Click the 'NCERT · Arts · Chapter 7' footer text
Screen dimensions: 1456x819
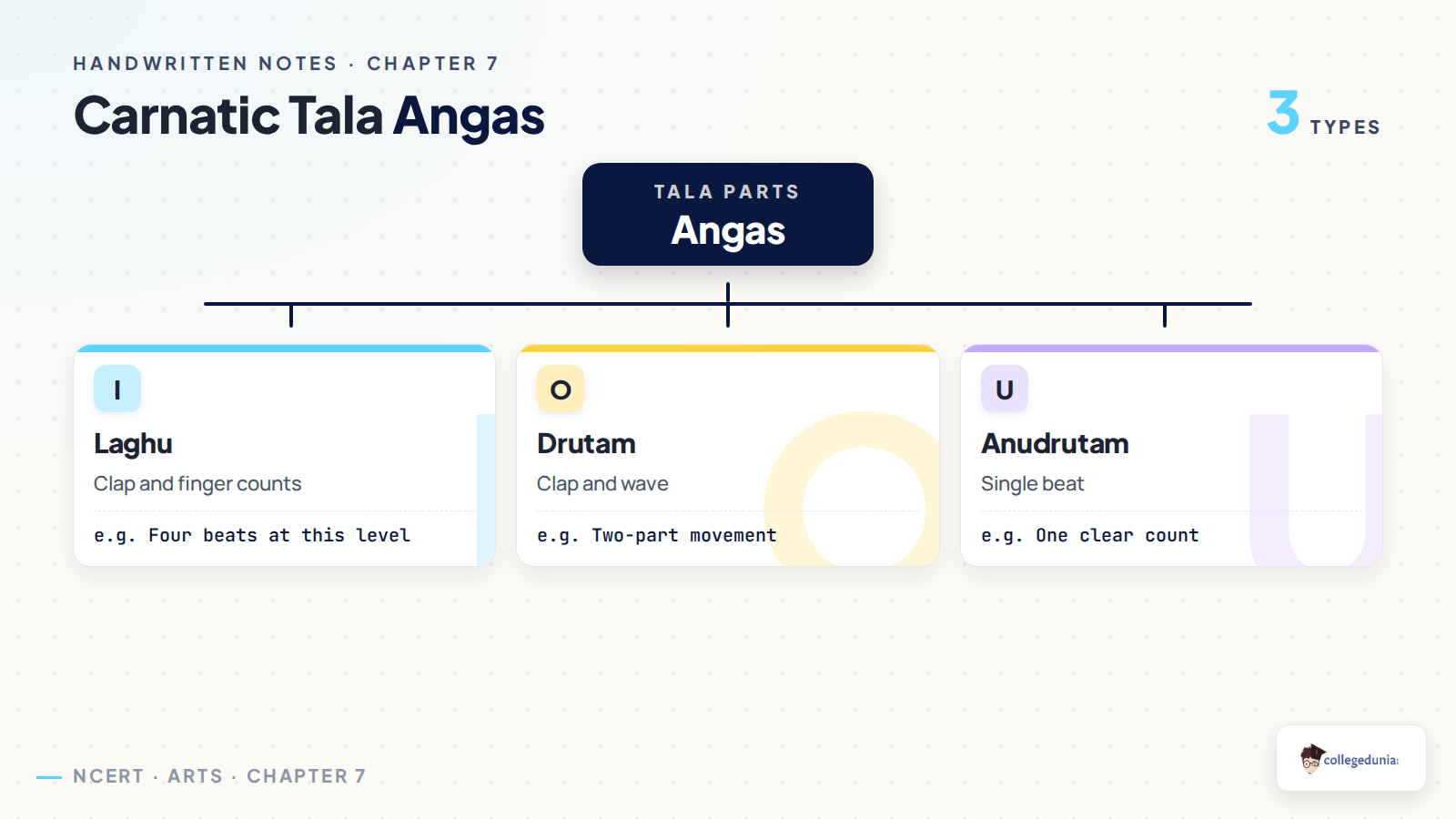(219, 776)
